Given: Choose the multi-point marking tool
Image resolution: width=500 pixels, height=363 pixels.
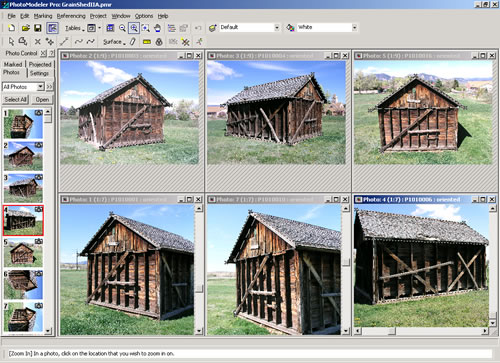Looking at the screenshot, I should [x=50, y=42].
